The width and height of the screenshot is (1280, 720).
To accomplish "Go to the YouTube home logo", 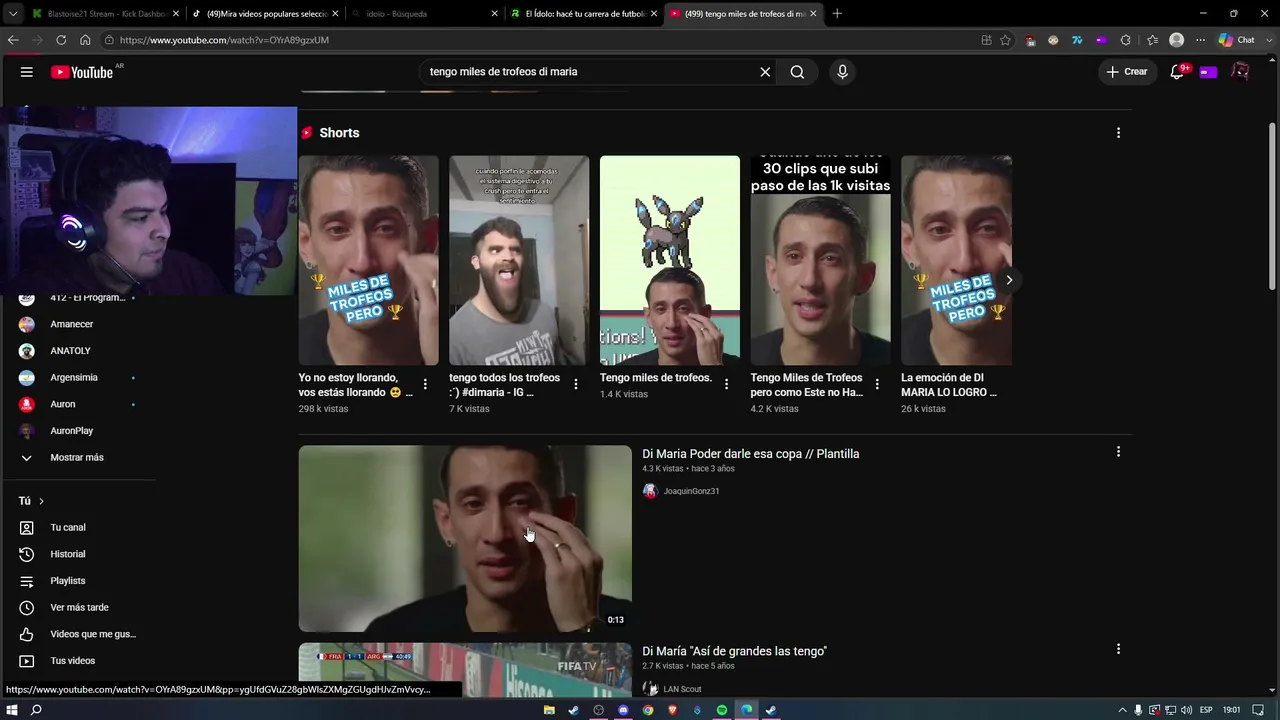I will (82, 72).
